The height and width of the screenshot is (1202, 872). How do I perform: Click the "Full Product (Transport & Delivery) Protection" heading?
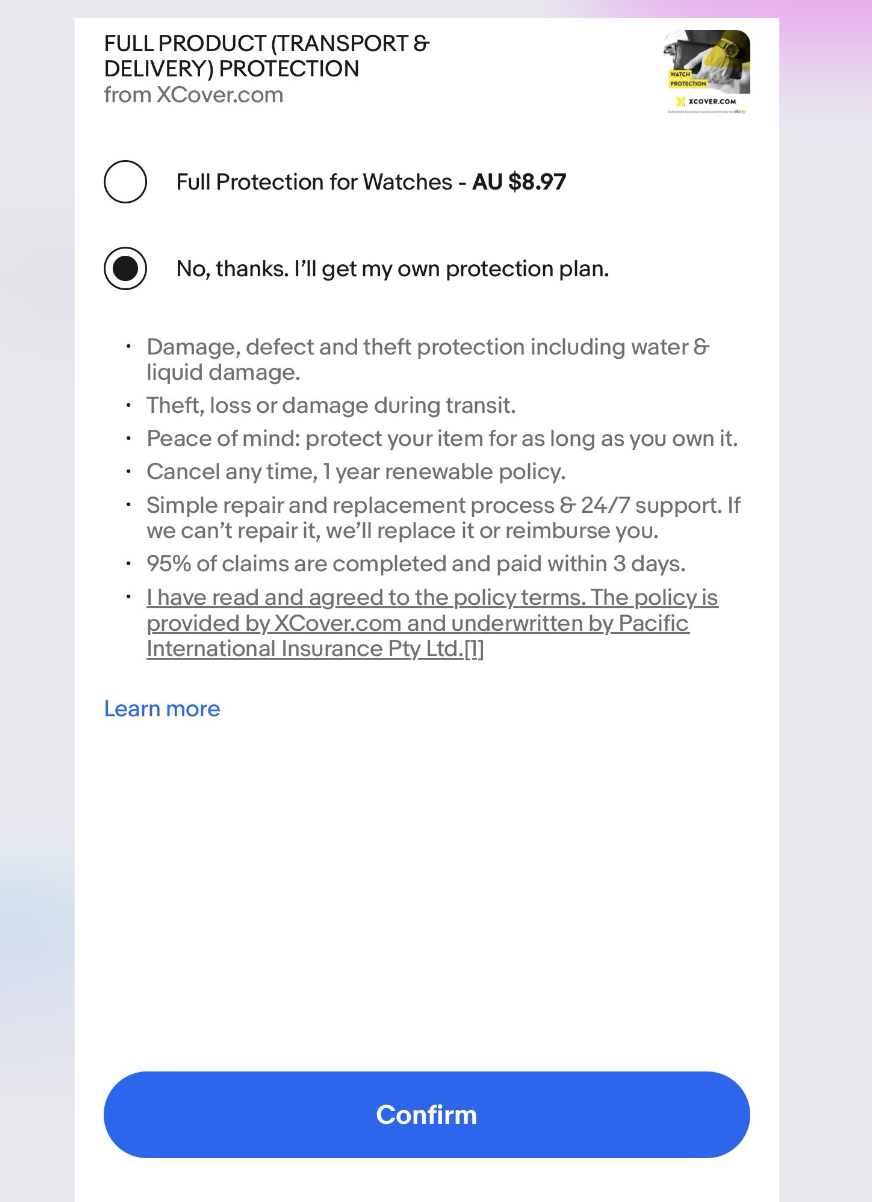[267, 56]
